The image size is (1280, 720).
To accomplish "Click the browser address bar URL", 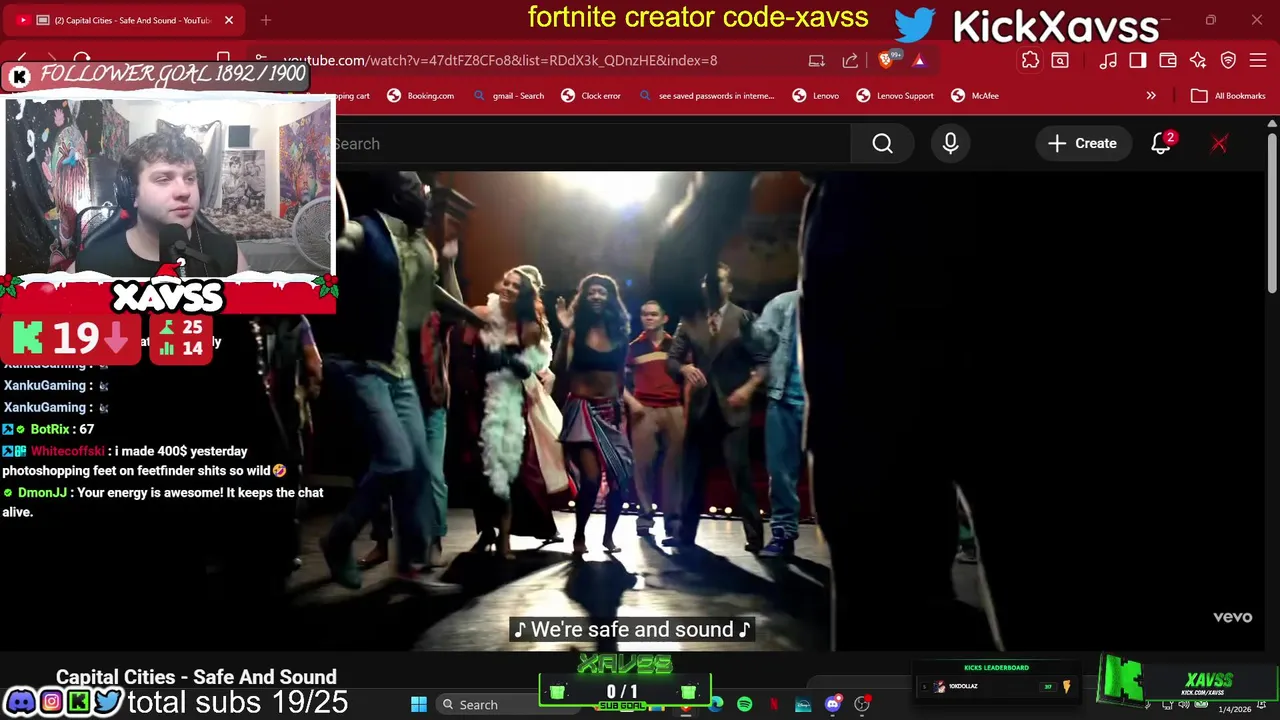I will (500, 60).
